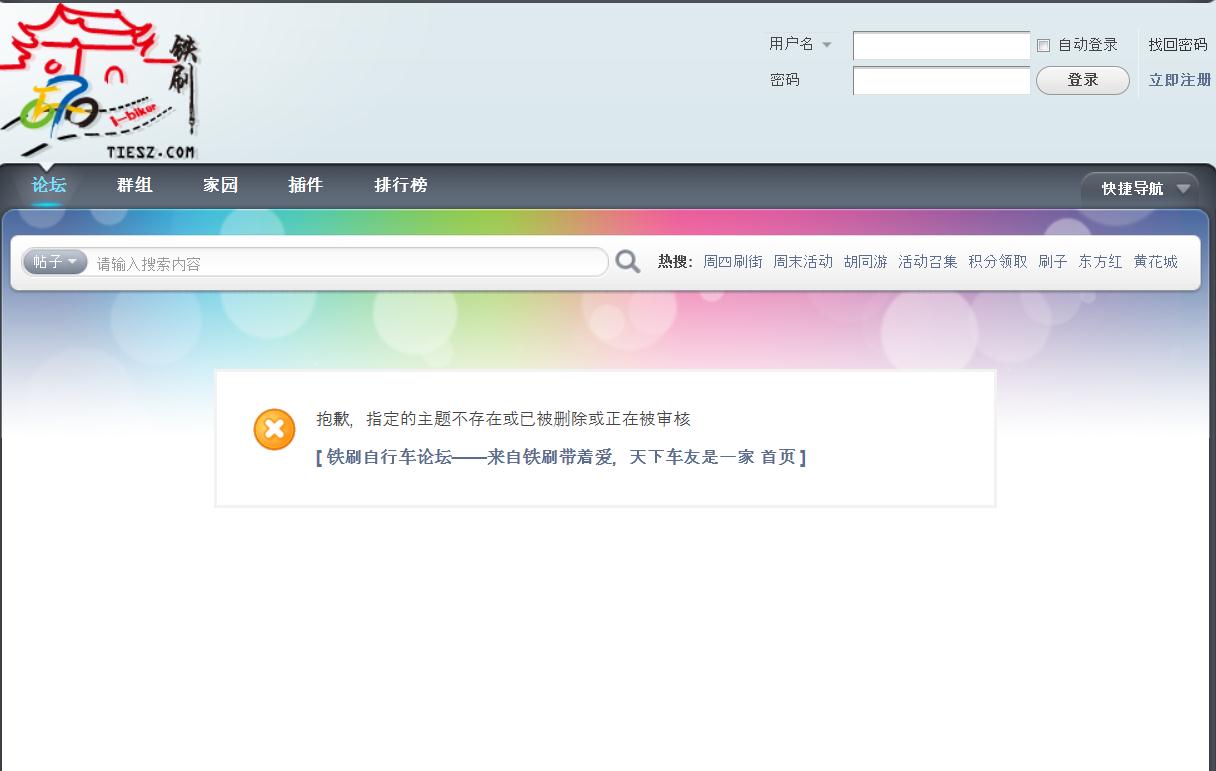The width and height of the screenshot is (1216, 771).
Task: Open the 插件 section
Action: click(306, 185)
